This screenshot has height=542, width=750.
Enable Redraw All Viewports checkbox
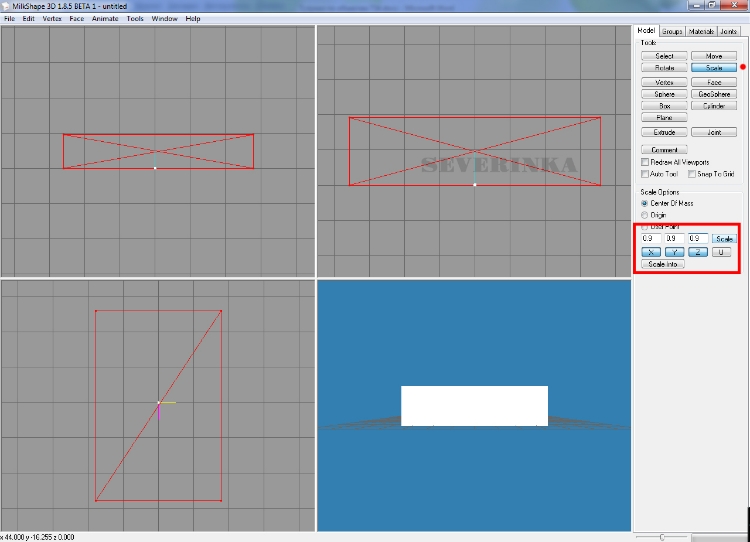coord(645,162)
